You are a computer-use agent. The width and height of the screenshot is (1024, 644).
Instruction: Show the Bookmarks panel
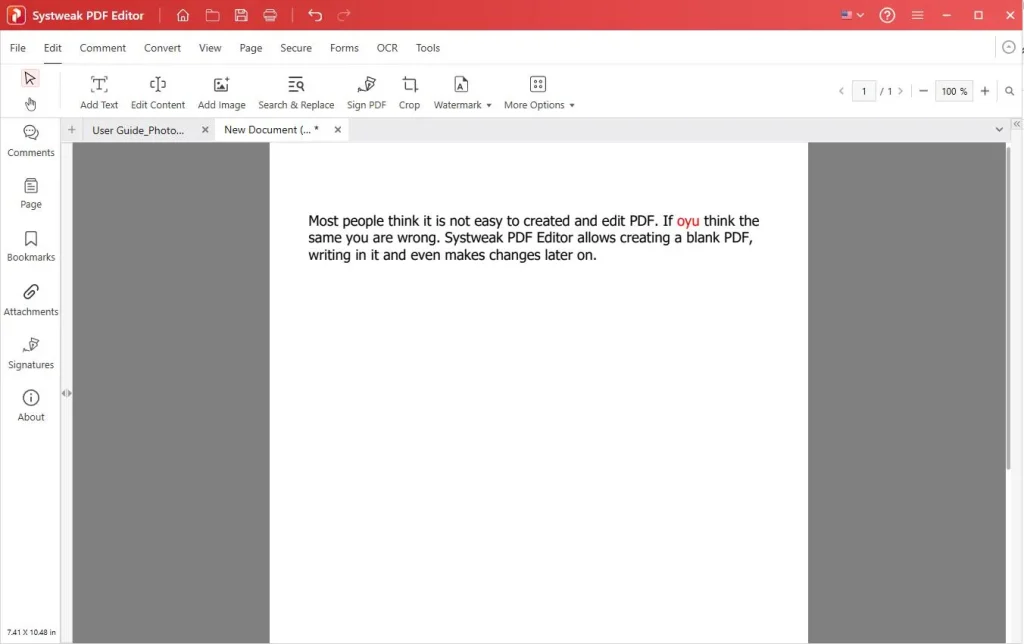[x=31, y=246]
